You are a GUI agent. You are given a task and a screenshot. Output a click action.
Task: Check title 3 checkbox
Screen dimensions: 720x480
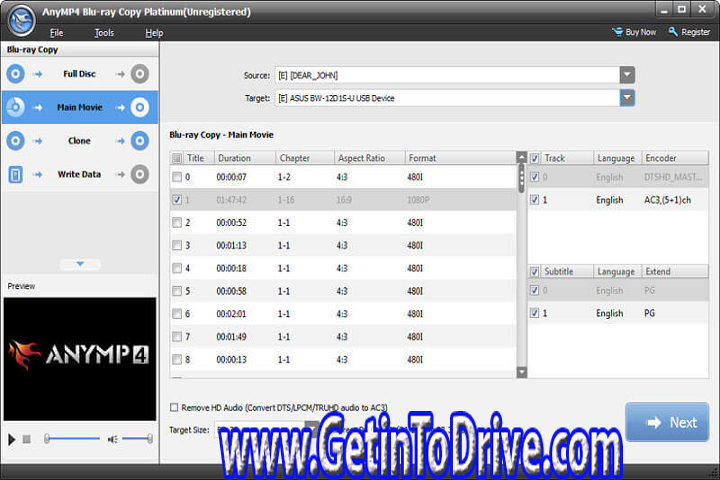[x=177, y=245]
